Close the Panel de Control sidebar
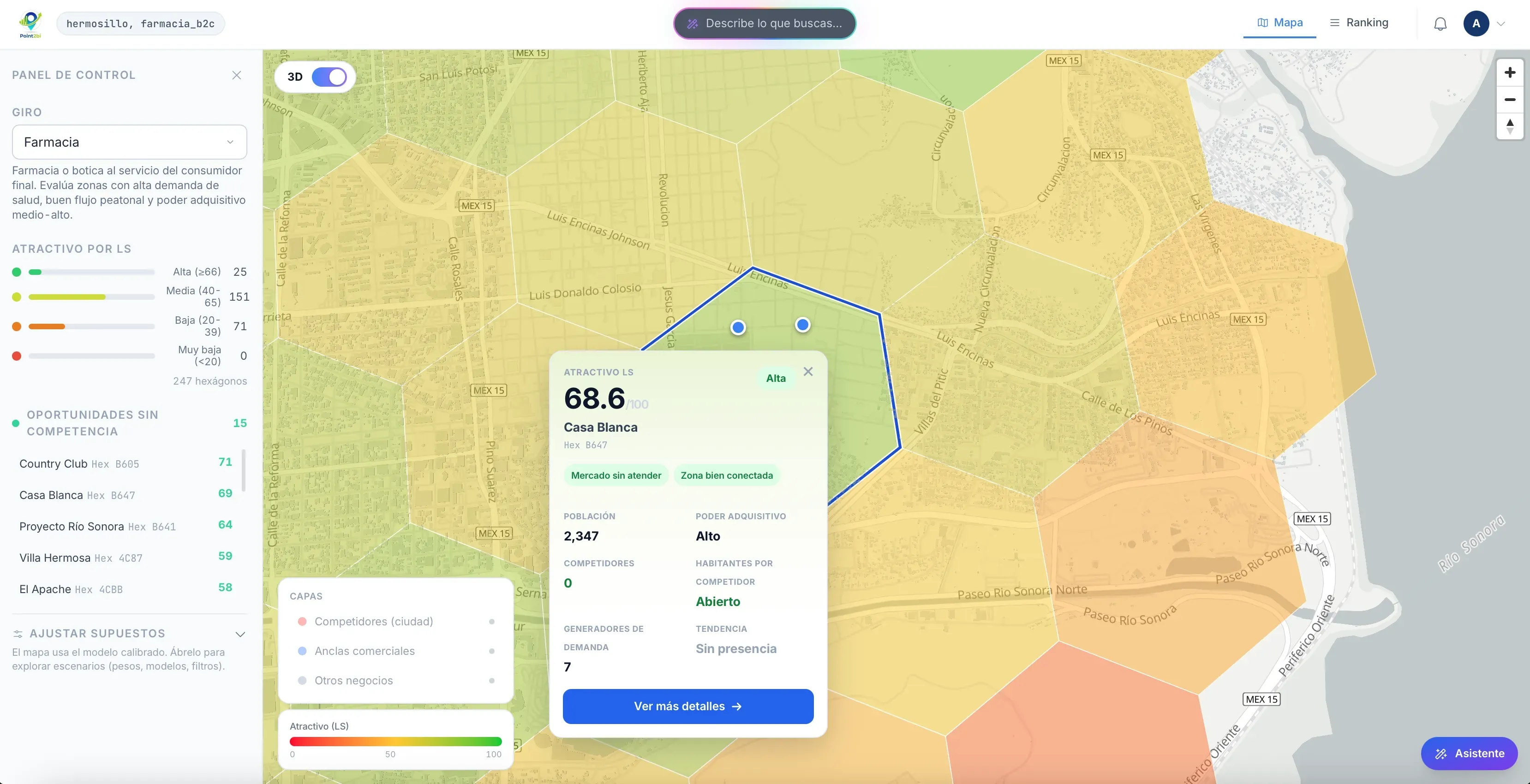1530x784 pixels. (x=236, y=75)
